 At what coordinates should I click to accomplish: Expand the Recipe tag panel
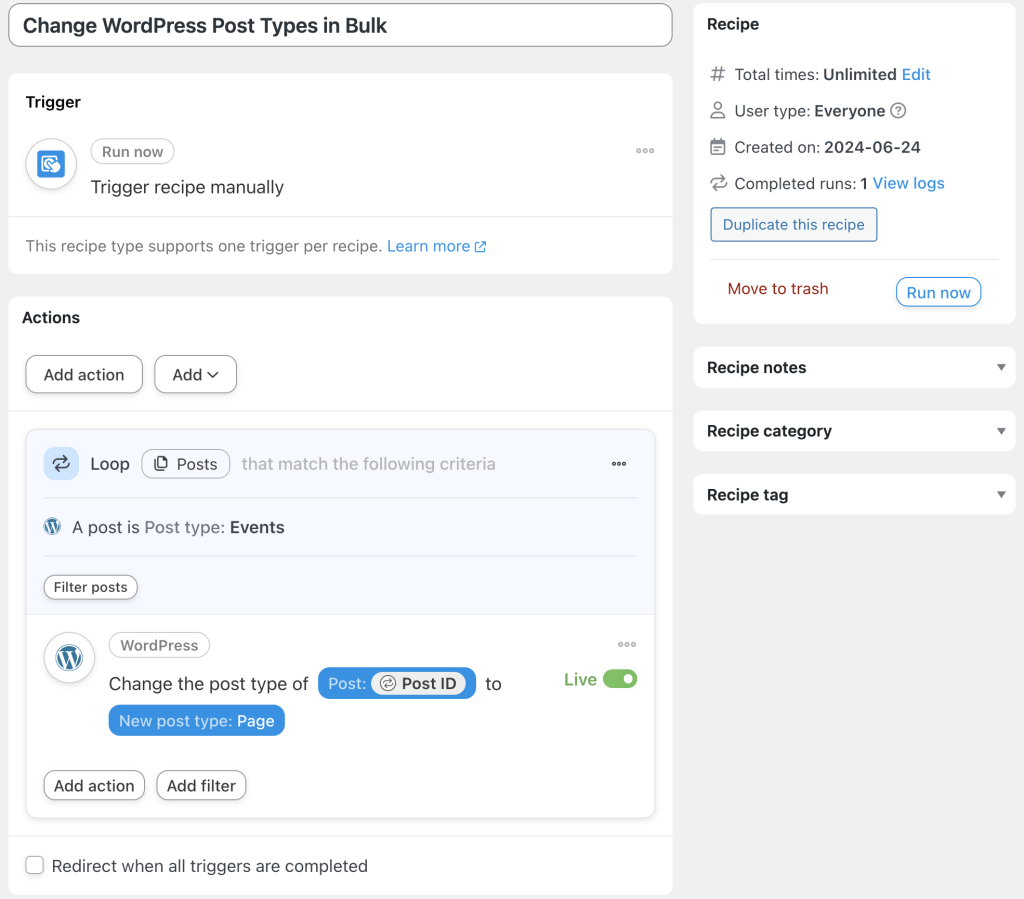tap(1000, 494)
